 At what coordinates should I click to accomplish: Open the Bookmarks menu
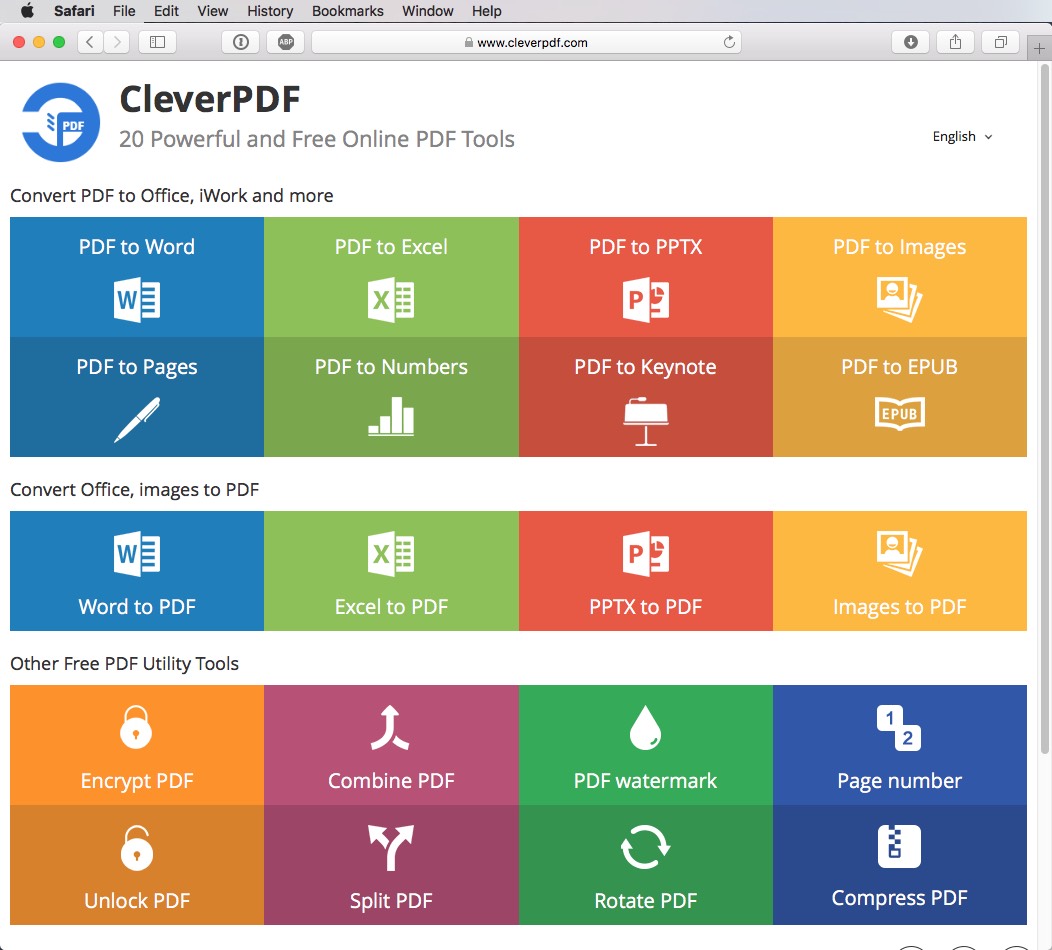click(x=348, y=11)
